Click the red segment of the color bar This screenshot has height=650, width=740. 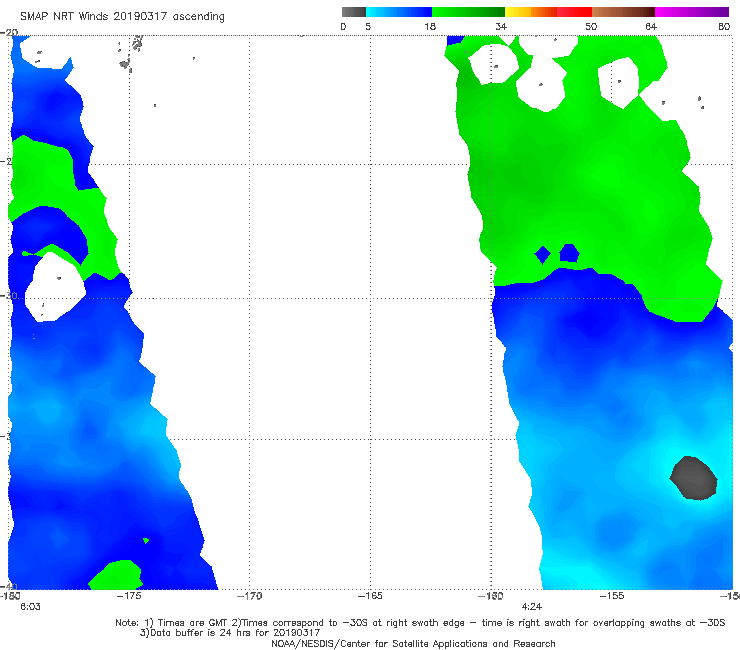click(x=574, y=12)
